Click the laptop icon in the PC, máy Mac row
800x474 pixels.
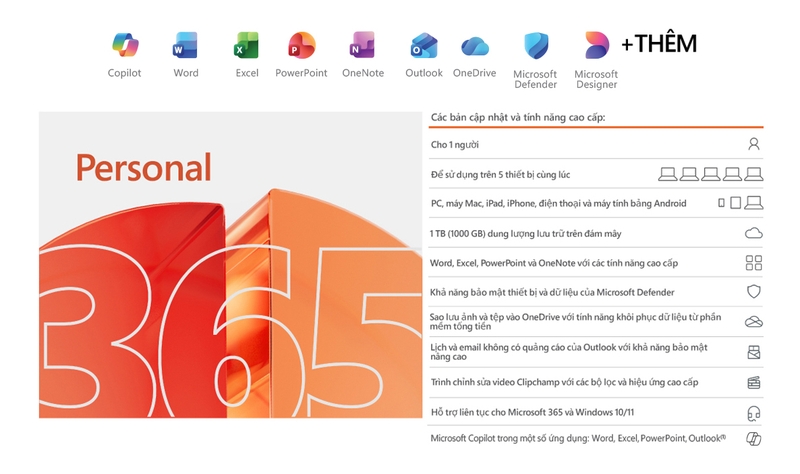click(754, 203)
